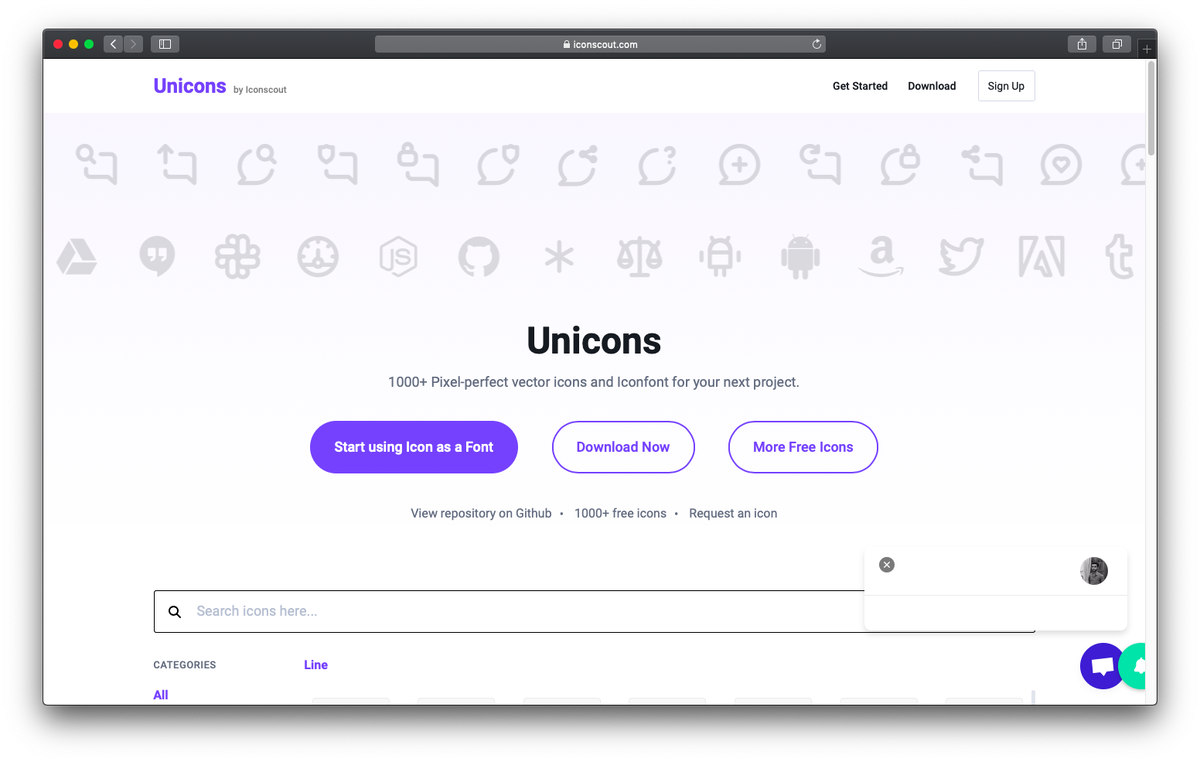Click the page vertical scrollbar

(x=1151, y=110)
